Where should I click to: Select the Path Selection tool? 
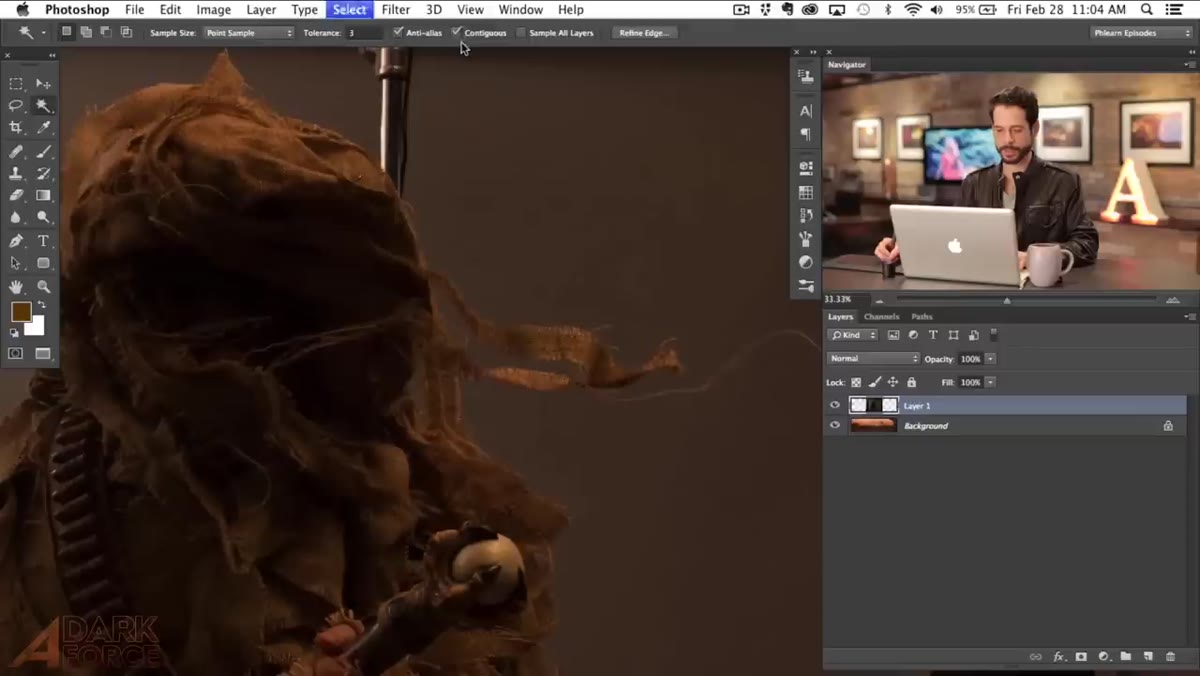(16, 263)
